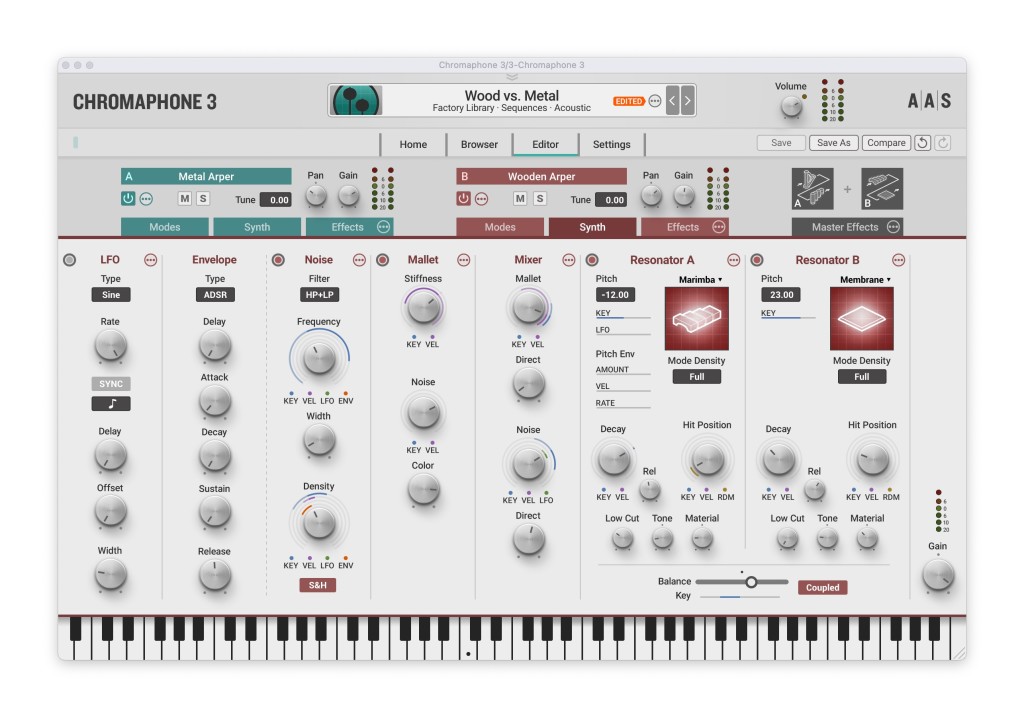The height and width of the screenshot is (718, 1024).
Task: Click the Coupled button
Action: click(822, 588)
